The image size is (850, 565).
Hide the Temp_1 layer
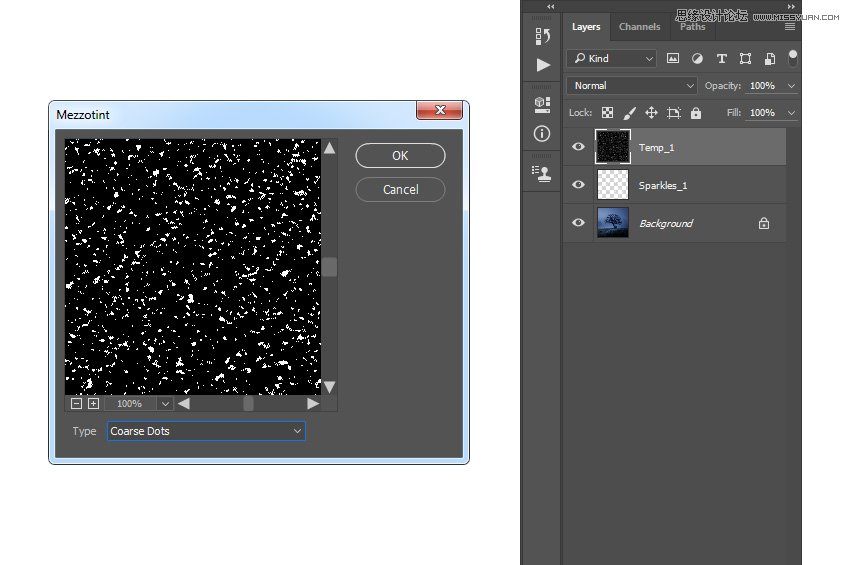(578, 147)
